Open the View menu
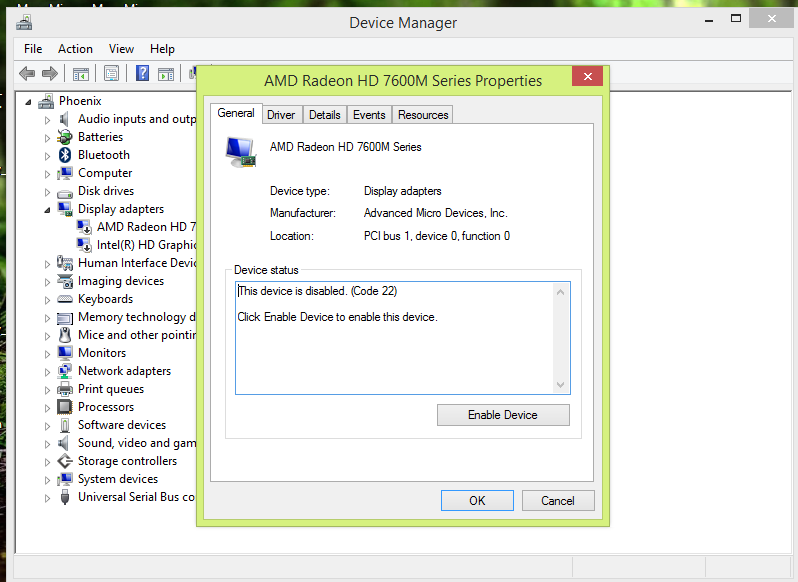The image size is (798, 582). pyautogui.click(x=121, y=49)
